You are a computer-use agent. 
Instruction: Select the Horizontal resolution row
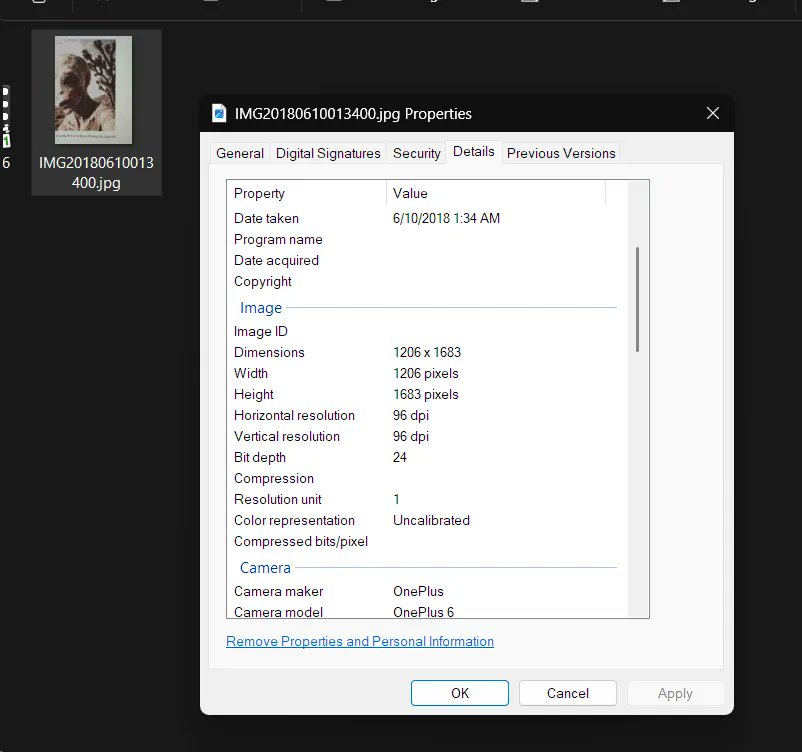pyautogui.click(x=426, y=415)
